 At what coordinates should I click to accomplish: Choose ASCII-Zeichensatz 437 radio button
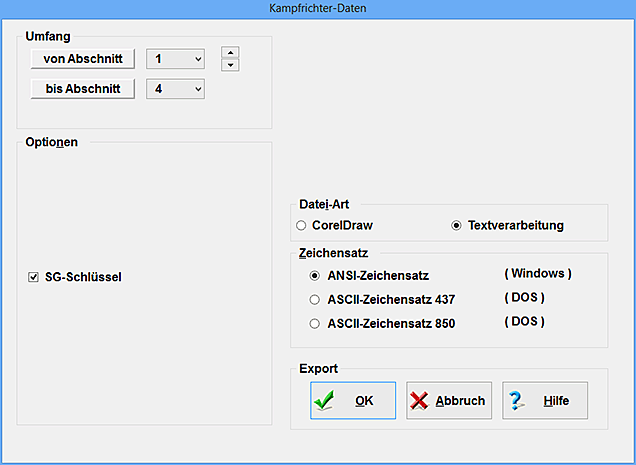coord(315,299)
